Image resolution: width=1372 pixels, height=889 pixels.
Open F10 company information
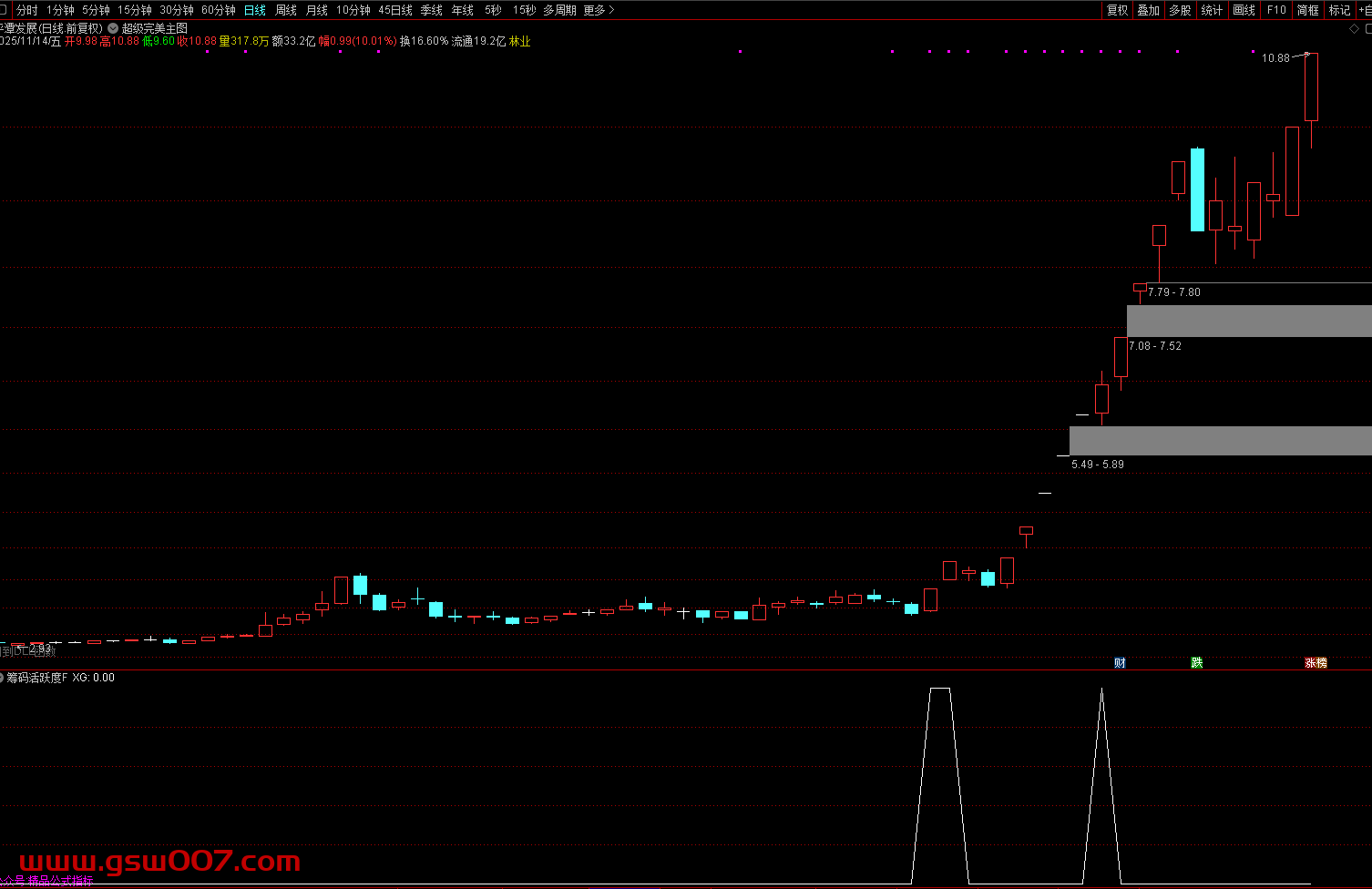1276,10
